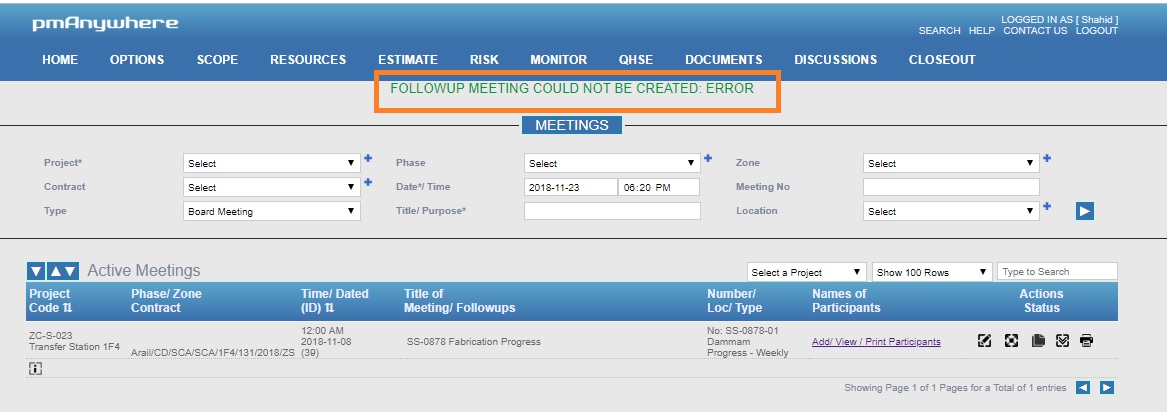Print the SS-0878 meeting via printer icon
Viewport: 1167px width, 412px height.
pos(1087,341)
